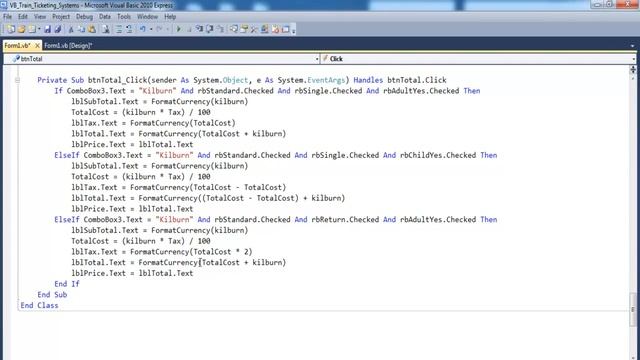Click the End If line
This screenshot has height=360, width=640.
[x=67, y=284]
